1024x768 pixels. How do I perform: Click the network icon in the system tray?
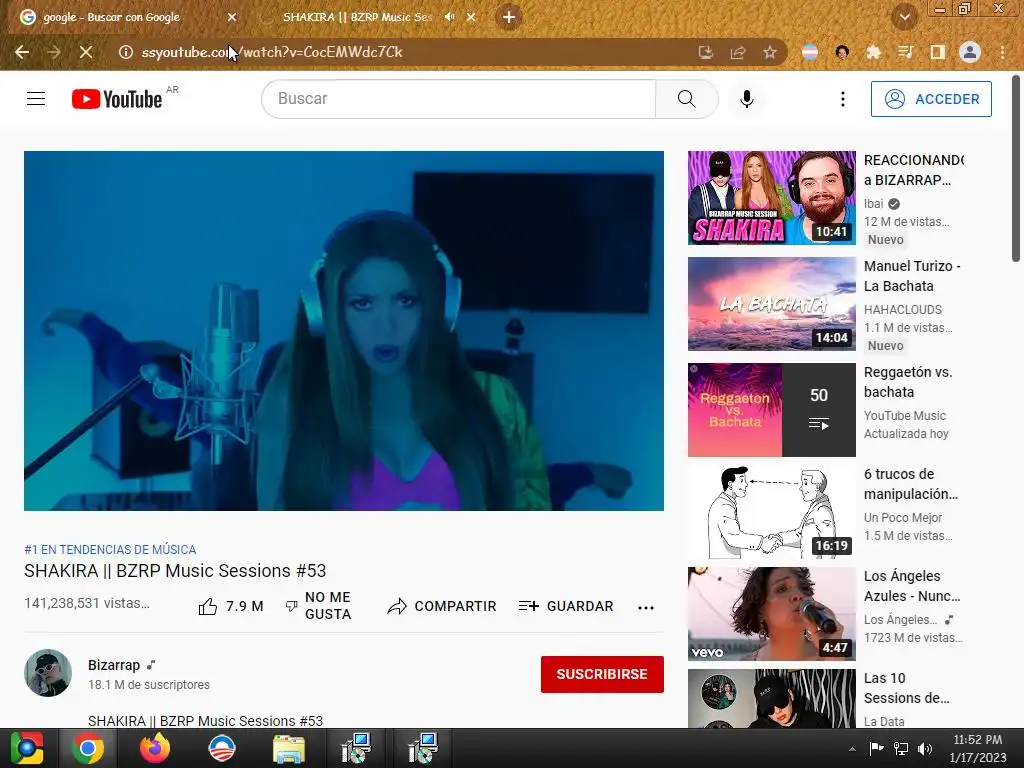pos(901,749)
